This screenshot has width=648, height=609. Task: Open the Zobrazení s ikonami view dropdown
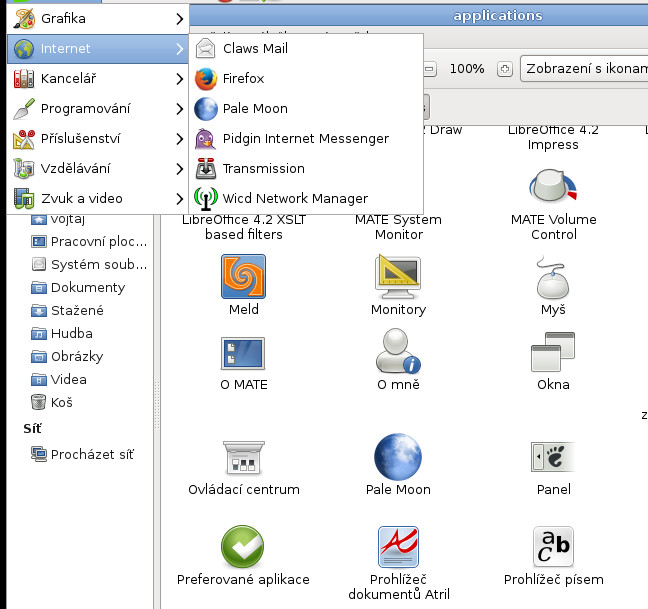tap(584, 68)
